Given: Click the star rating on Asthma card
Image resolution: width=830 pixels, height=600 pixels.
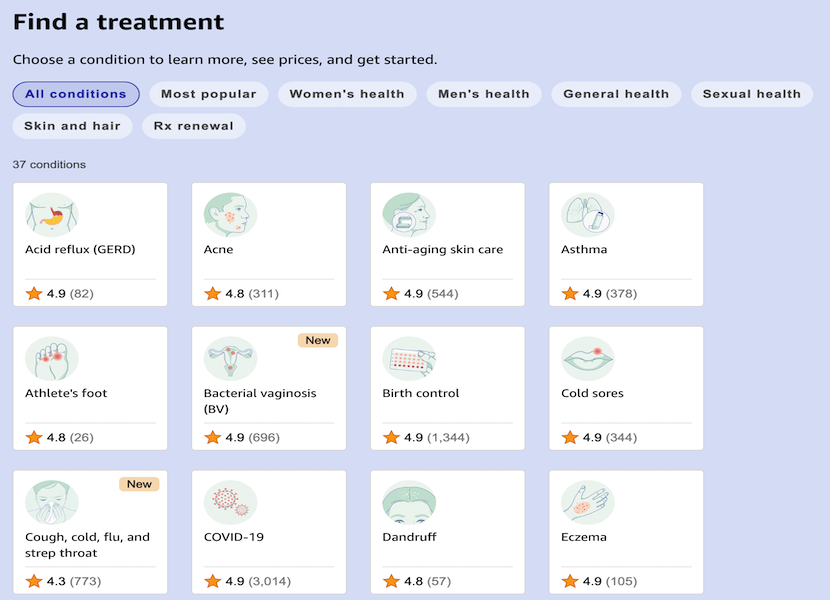Looking at the screenshot, I should point(570,294).
